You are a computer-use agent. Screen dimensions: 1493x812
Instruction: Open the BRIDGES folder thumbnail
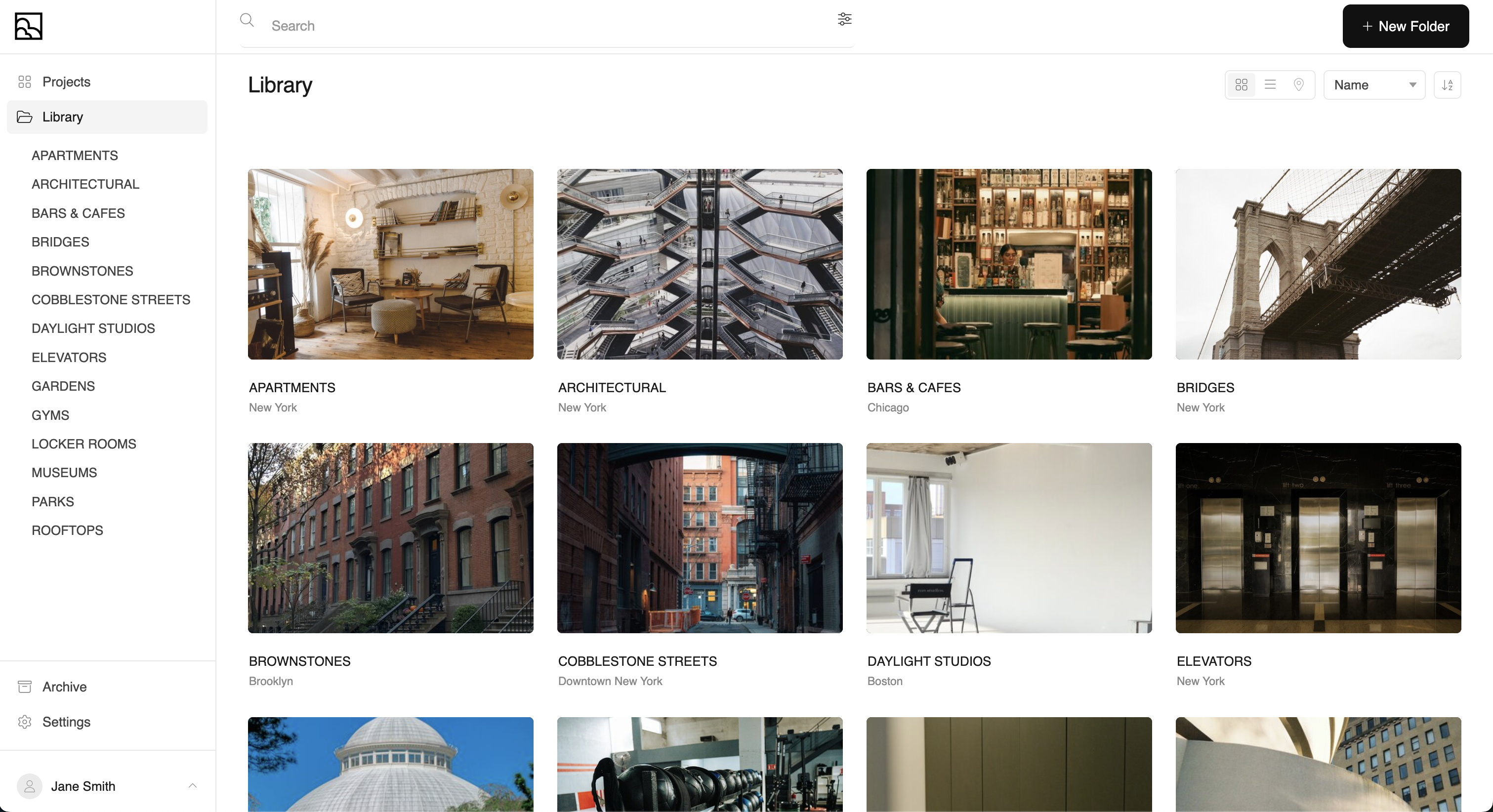pyautogui.click(x=1319, y=264)
